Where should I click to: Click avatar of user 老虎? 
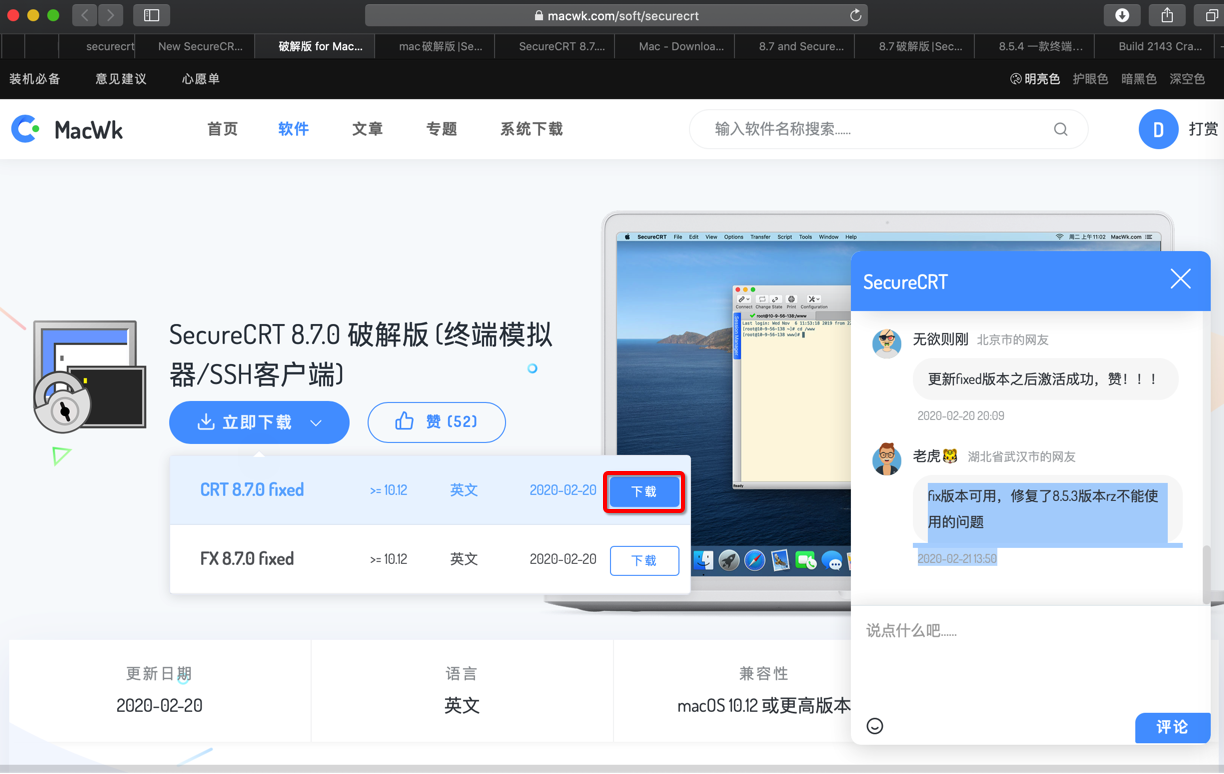[886, 459]
